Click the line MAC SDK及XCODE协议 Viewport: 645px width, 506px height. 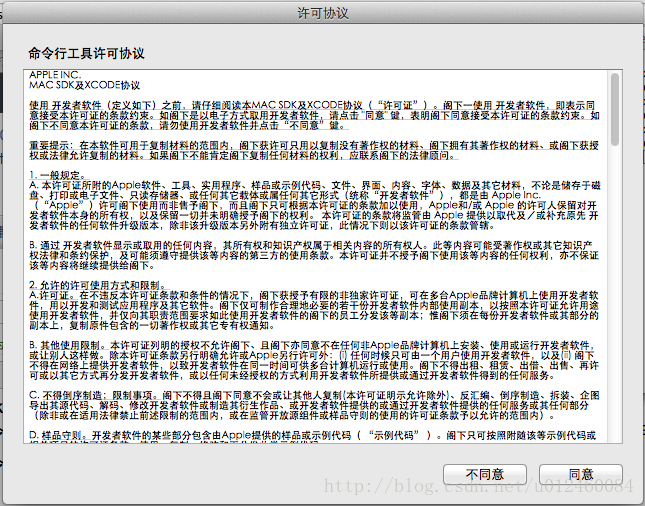(x=84, y=85)
